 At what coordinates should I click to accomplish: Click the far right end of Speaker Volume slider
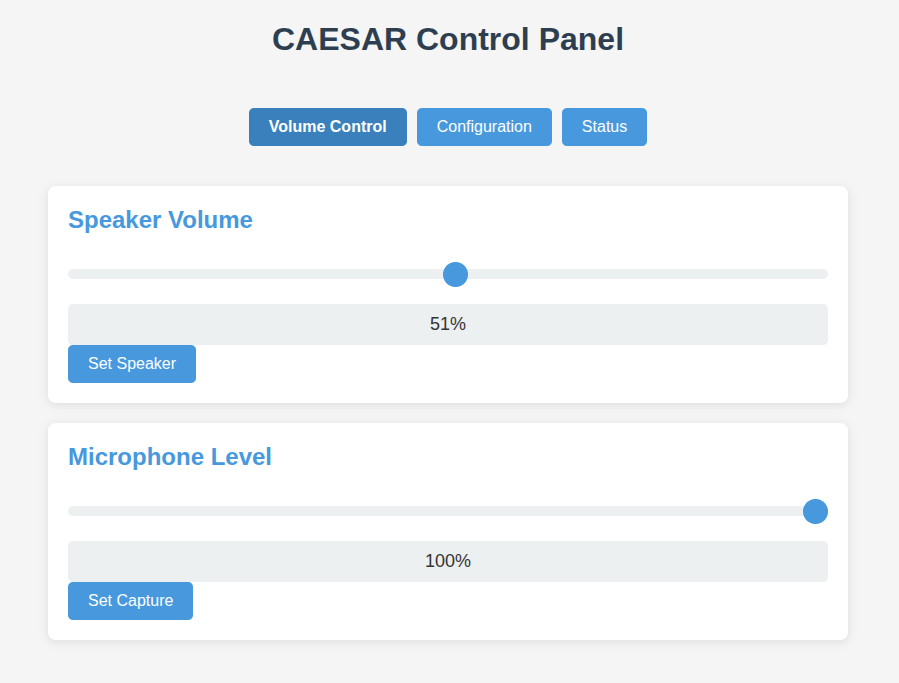pyautogui.click(x=825, y=274)
